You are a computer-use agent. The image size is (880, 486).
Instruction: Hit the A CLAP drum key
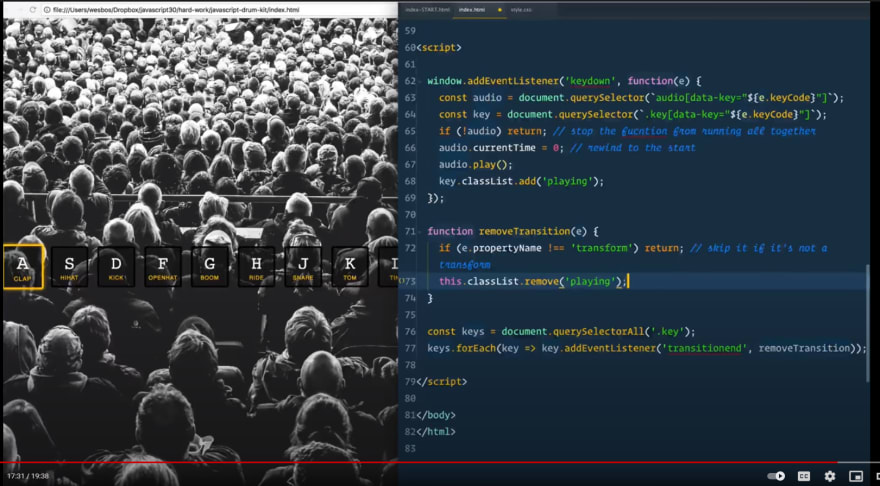pos(23,267)
